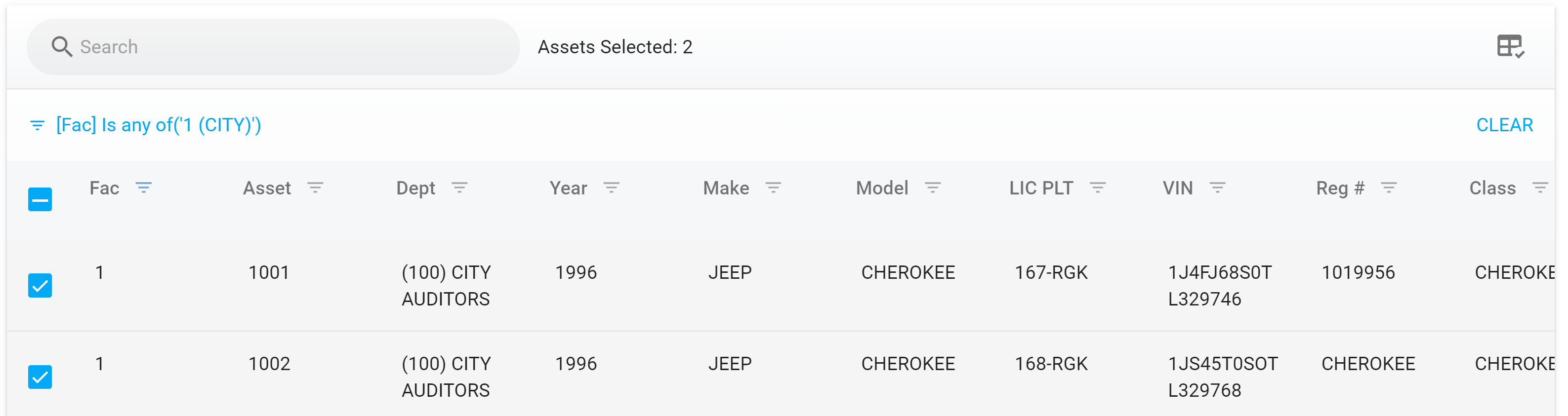Screen dimensions: 1568x416
Task: Click the select-all checkbox in header
Action: coord(40,199)
